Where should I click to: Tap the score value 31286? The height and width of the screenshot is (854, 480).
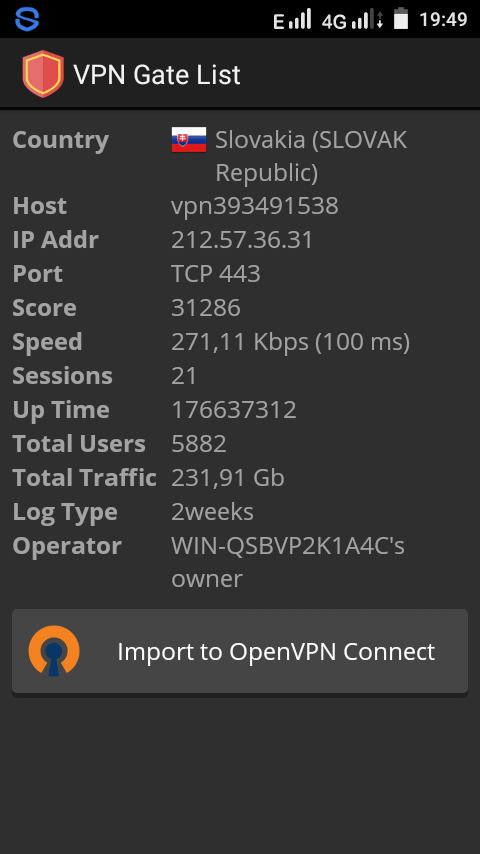(x=206, y=308)
